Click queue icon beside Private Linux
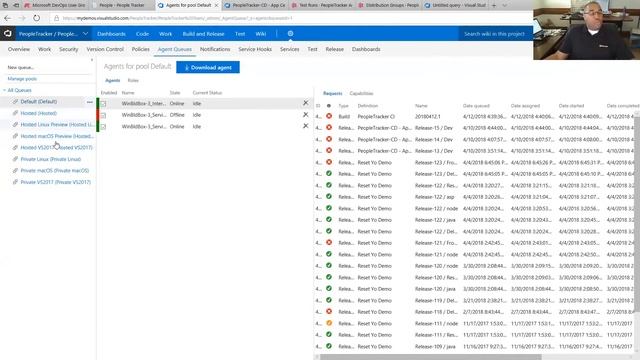 click(x=15, y=159)
